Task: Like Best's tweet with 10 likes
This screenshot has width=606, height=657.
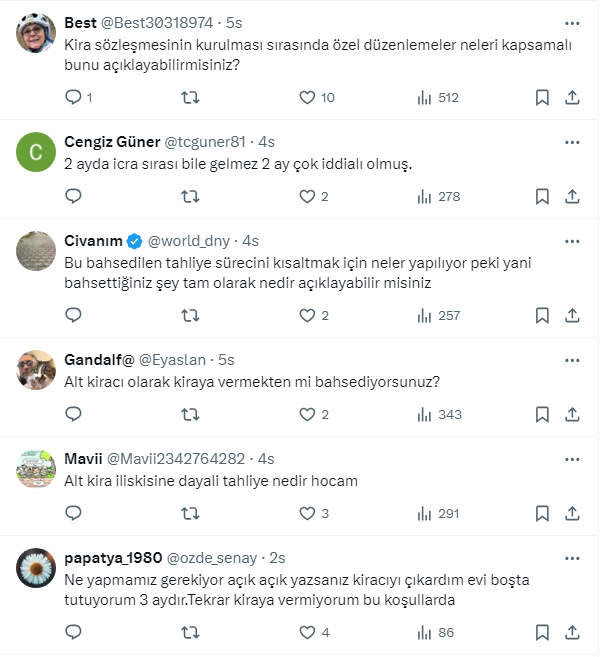Action: click(x=308, y=98)
